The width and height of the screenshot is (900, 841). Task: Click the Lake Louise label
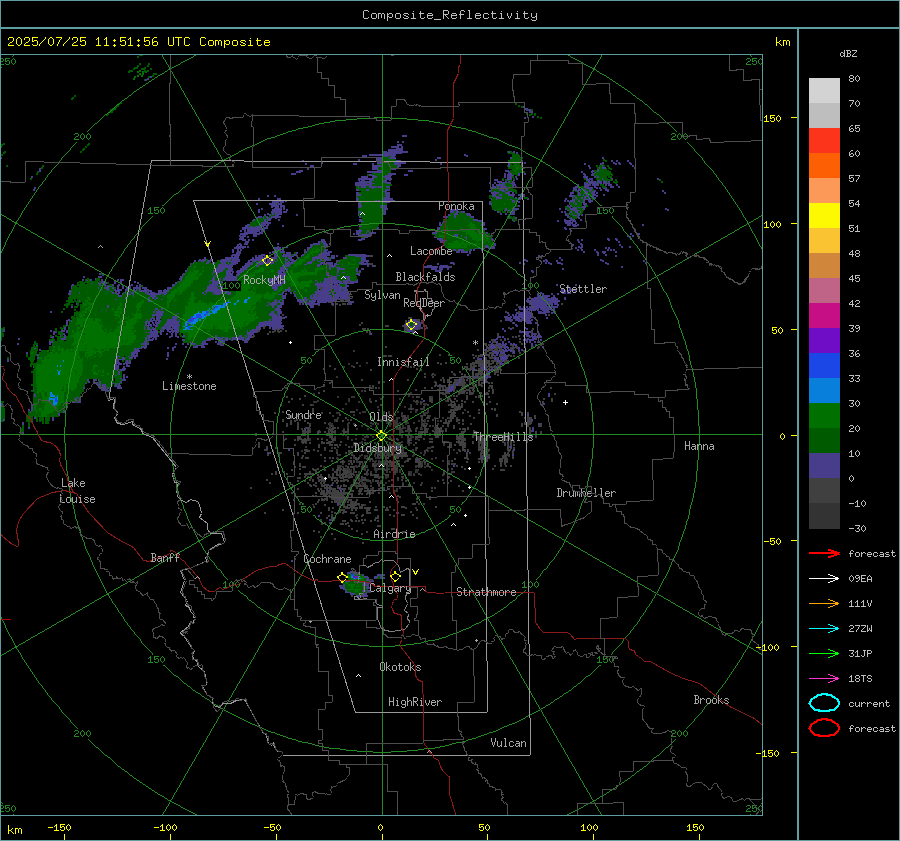coord(77,491)
